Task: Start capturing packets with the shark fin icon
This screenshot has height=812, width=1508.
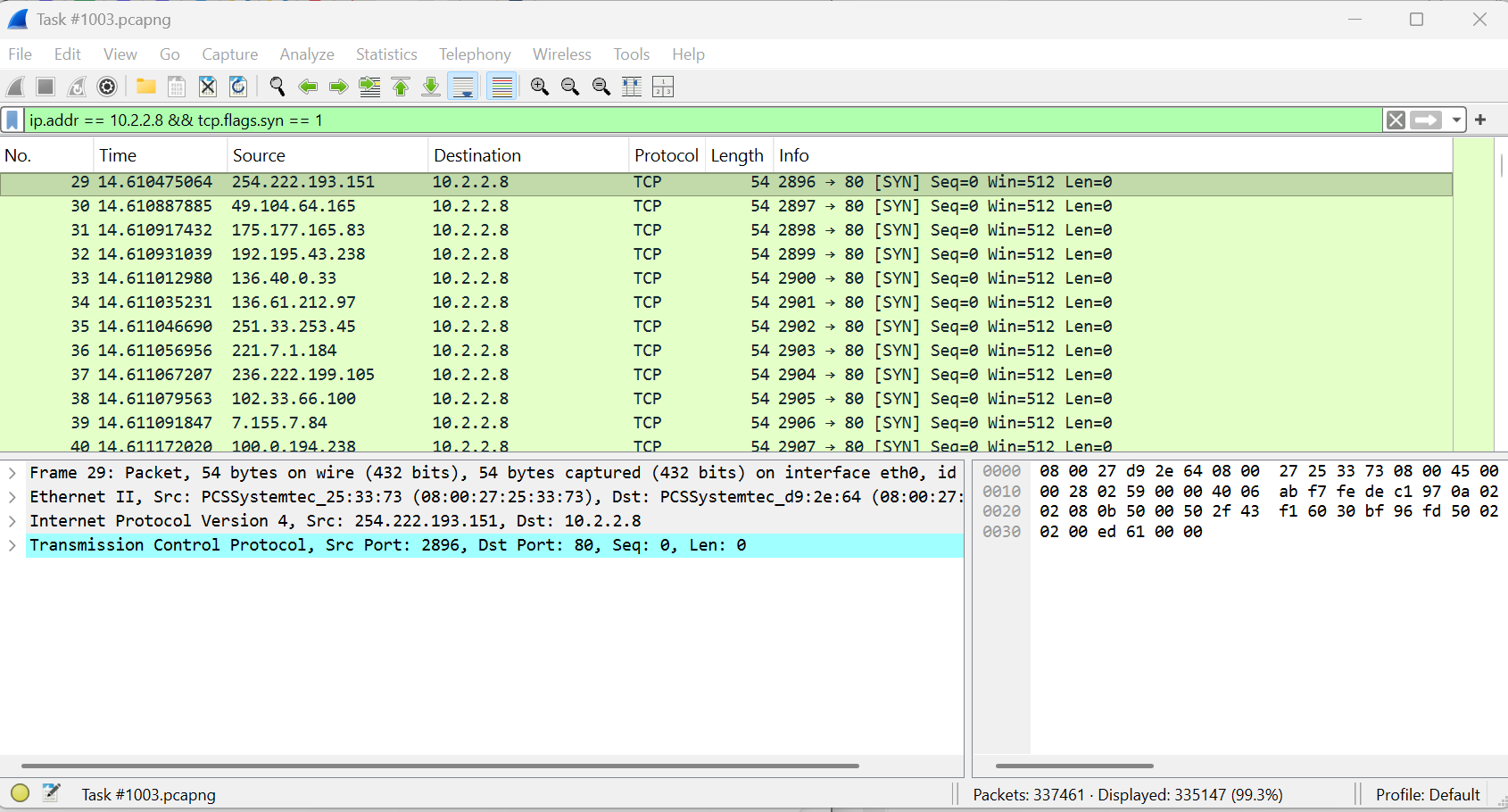Action: tap(14, 87)
